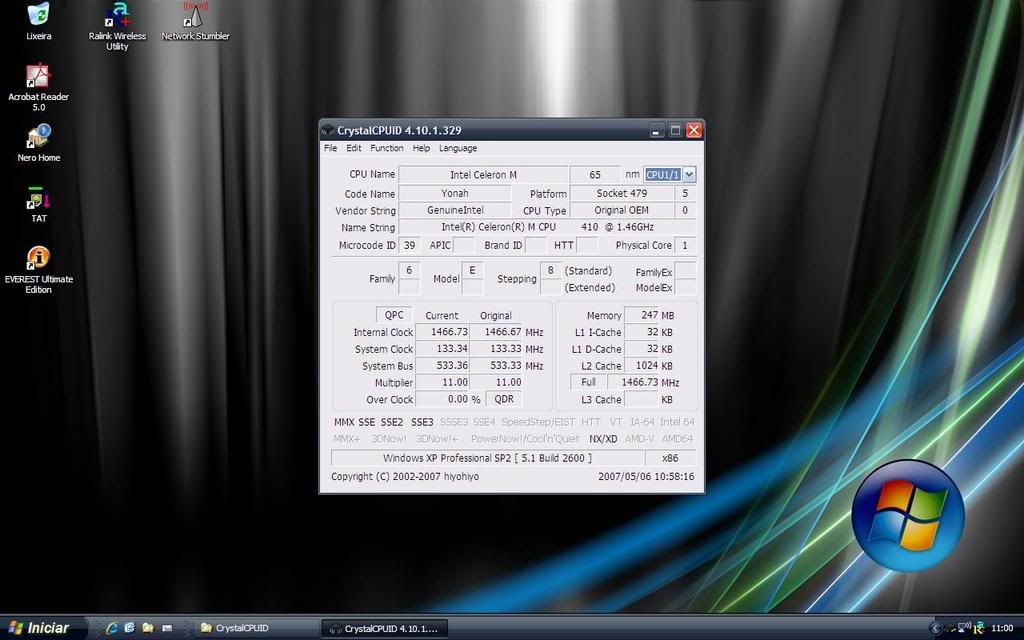Click the Iniciar start button
The image size is (1024, 640).
(x=38, y=628)
